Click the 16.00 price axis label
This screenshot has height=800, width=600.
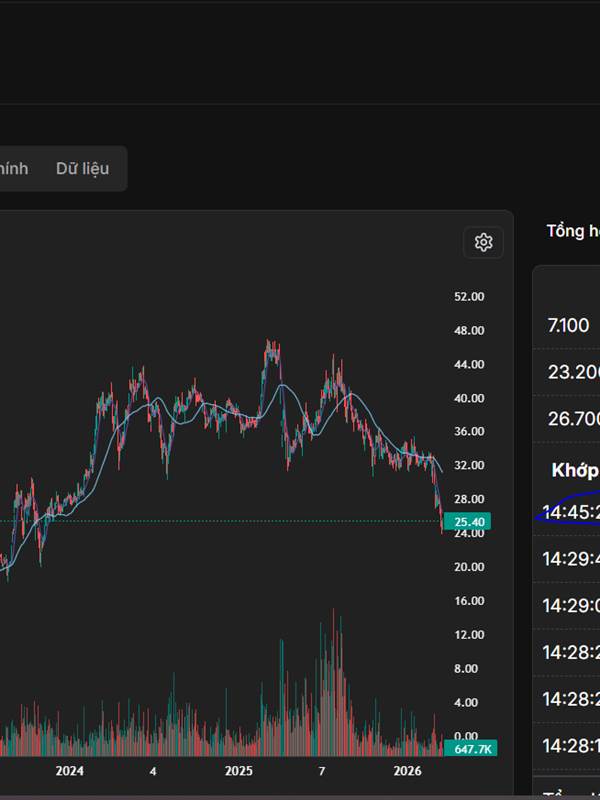469,601
